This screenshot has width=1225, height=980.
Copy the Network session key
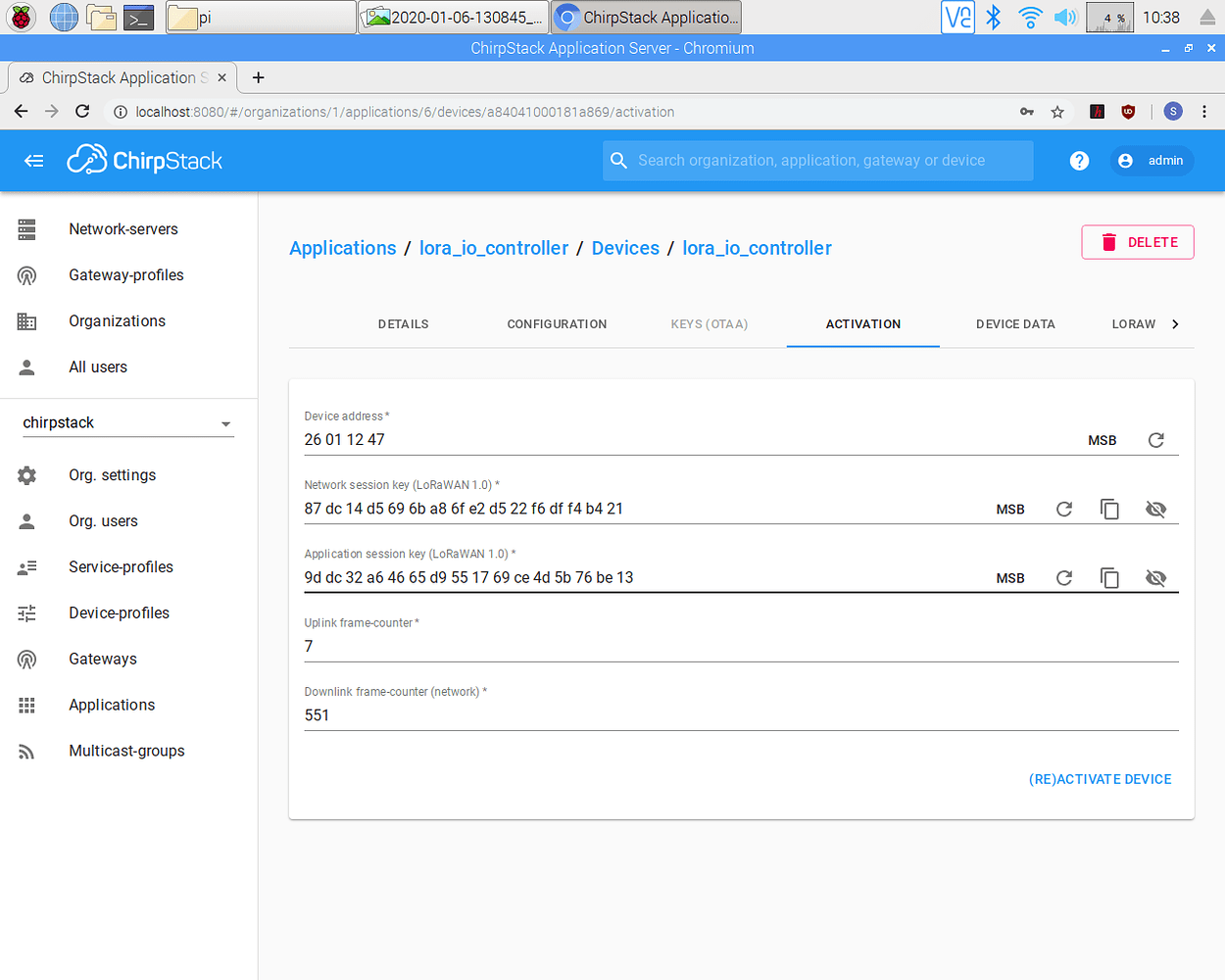click(x=1110, y=509)
